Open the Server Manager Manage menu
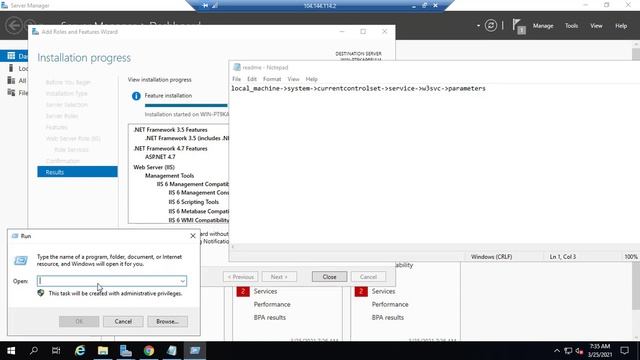 (543, 26)
